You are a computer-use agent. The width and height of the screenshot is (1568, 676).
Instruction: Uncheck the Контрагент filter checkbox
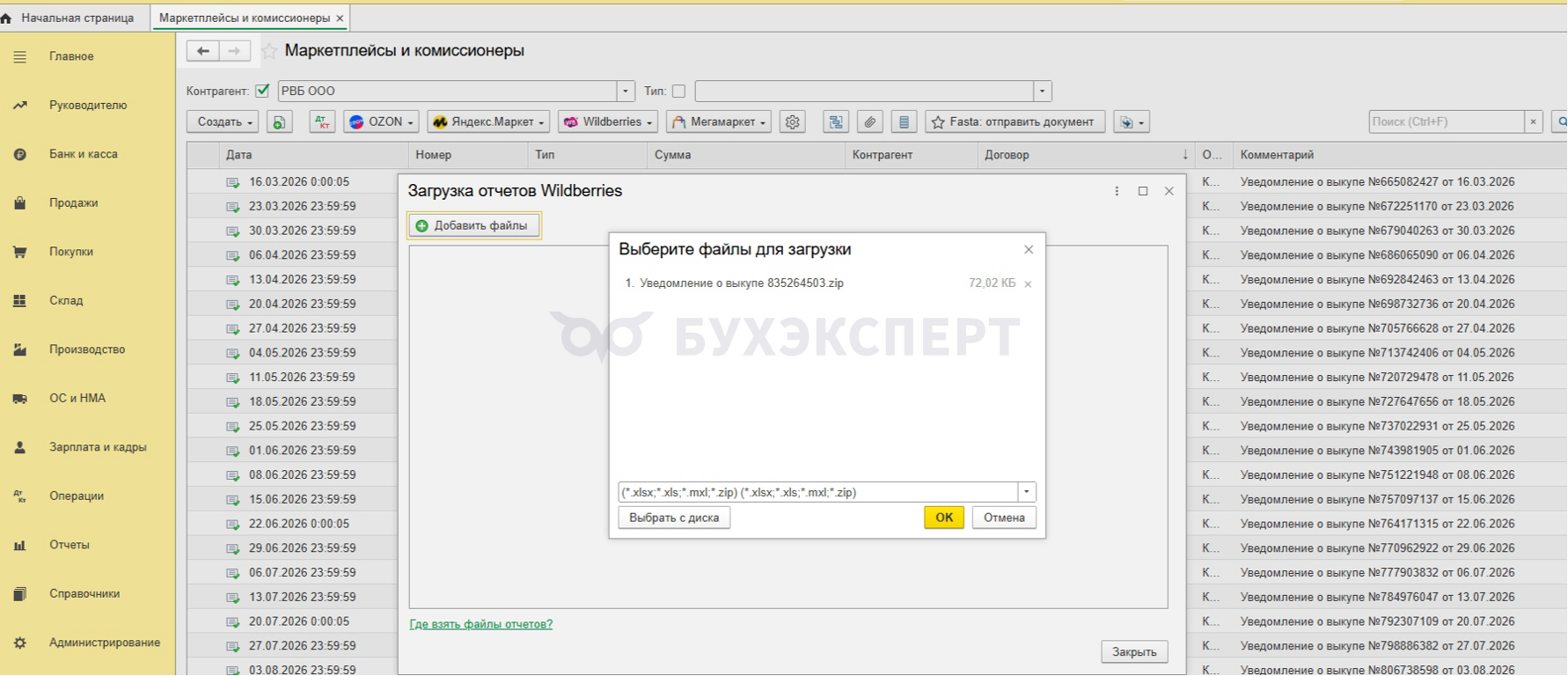coord(262,91)
